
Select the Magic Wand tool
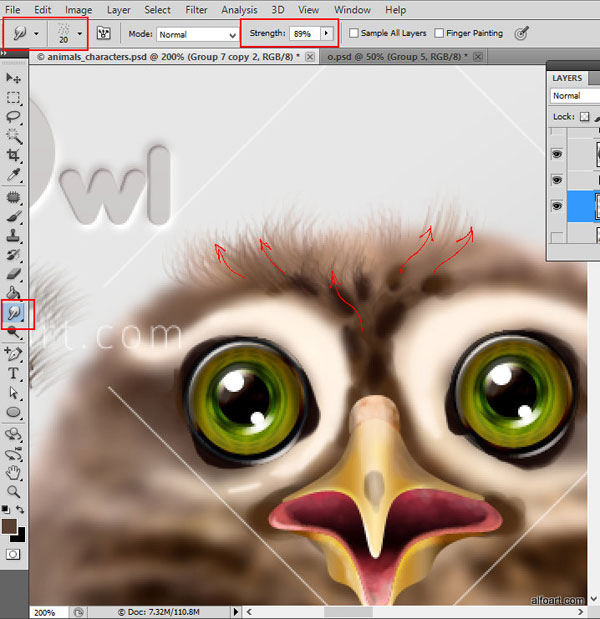click(13, 136)
